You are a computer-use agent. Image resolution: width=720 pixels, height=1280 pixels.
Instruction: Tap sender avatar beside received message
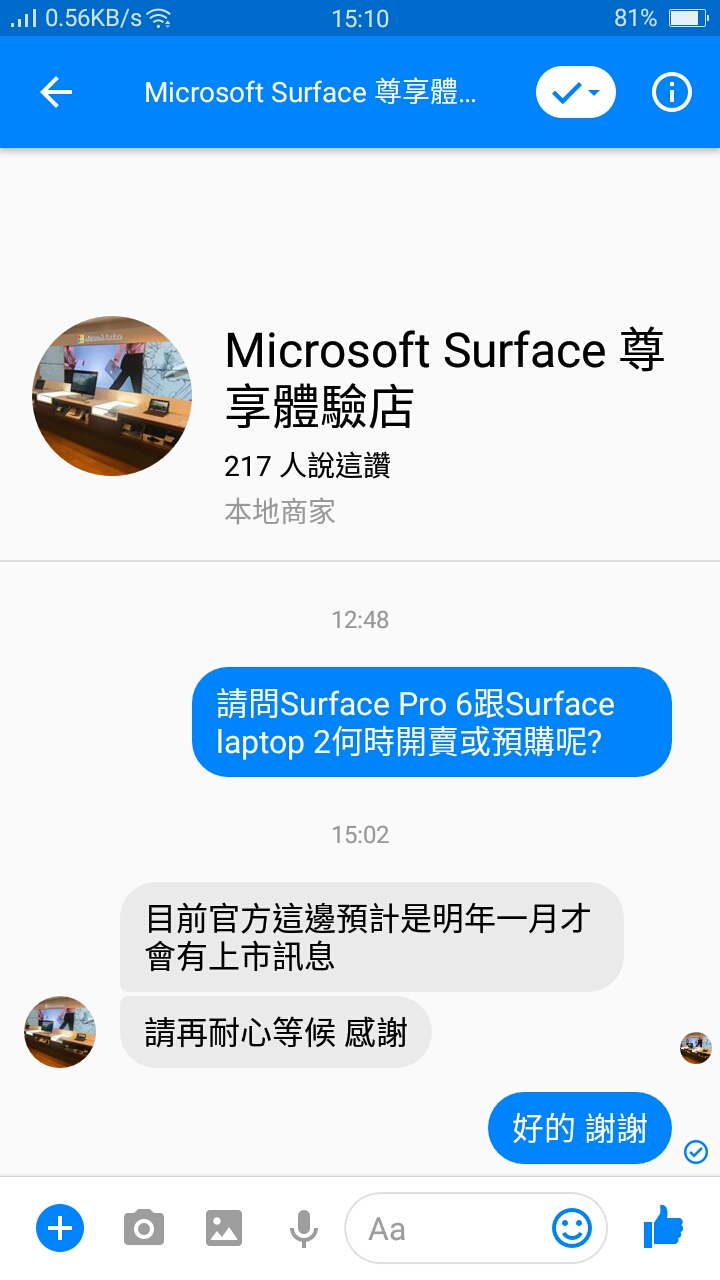(x=60, y=1032)
